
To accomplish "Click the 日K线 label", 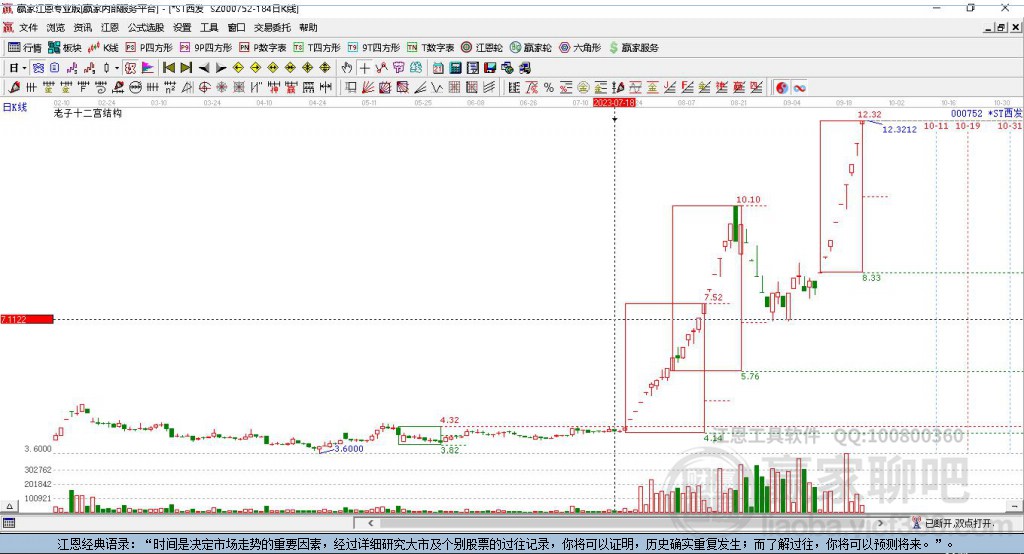I will 14,107.
